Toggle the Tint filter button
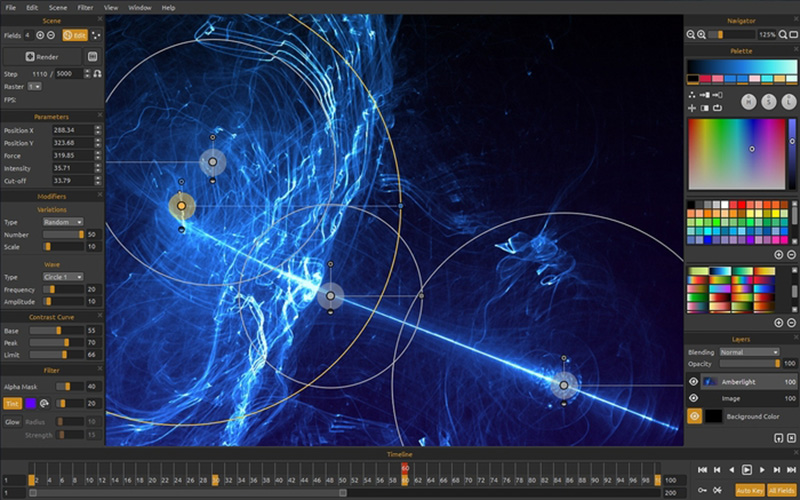Screen dimensions: 800x500 12,404
